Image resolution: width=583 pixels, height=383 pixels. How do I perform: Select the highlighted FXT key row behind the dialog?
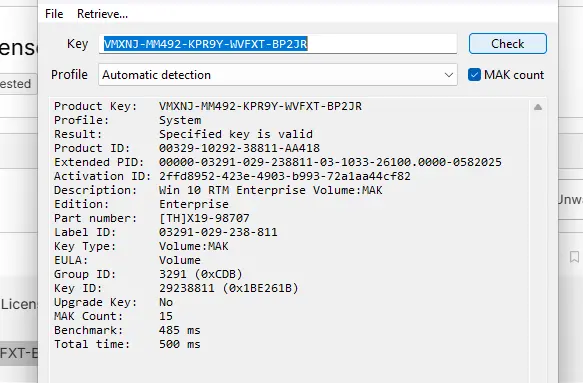(x=19, y=353)
